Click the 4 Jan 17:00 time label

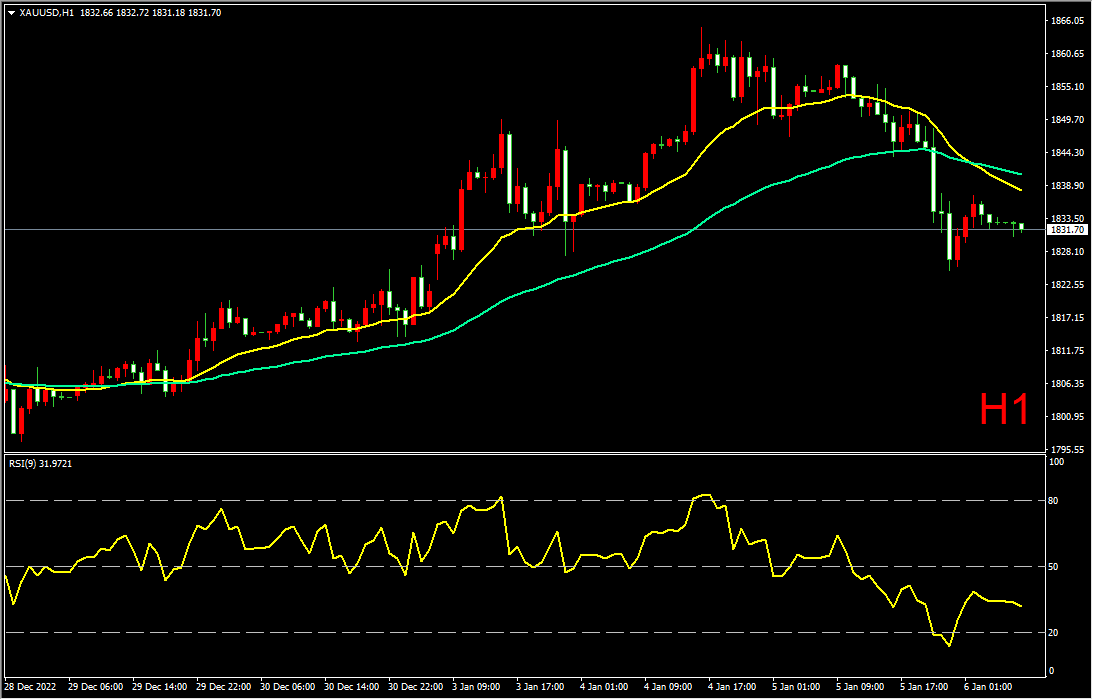(x=733, y=687)
